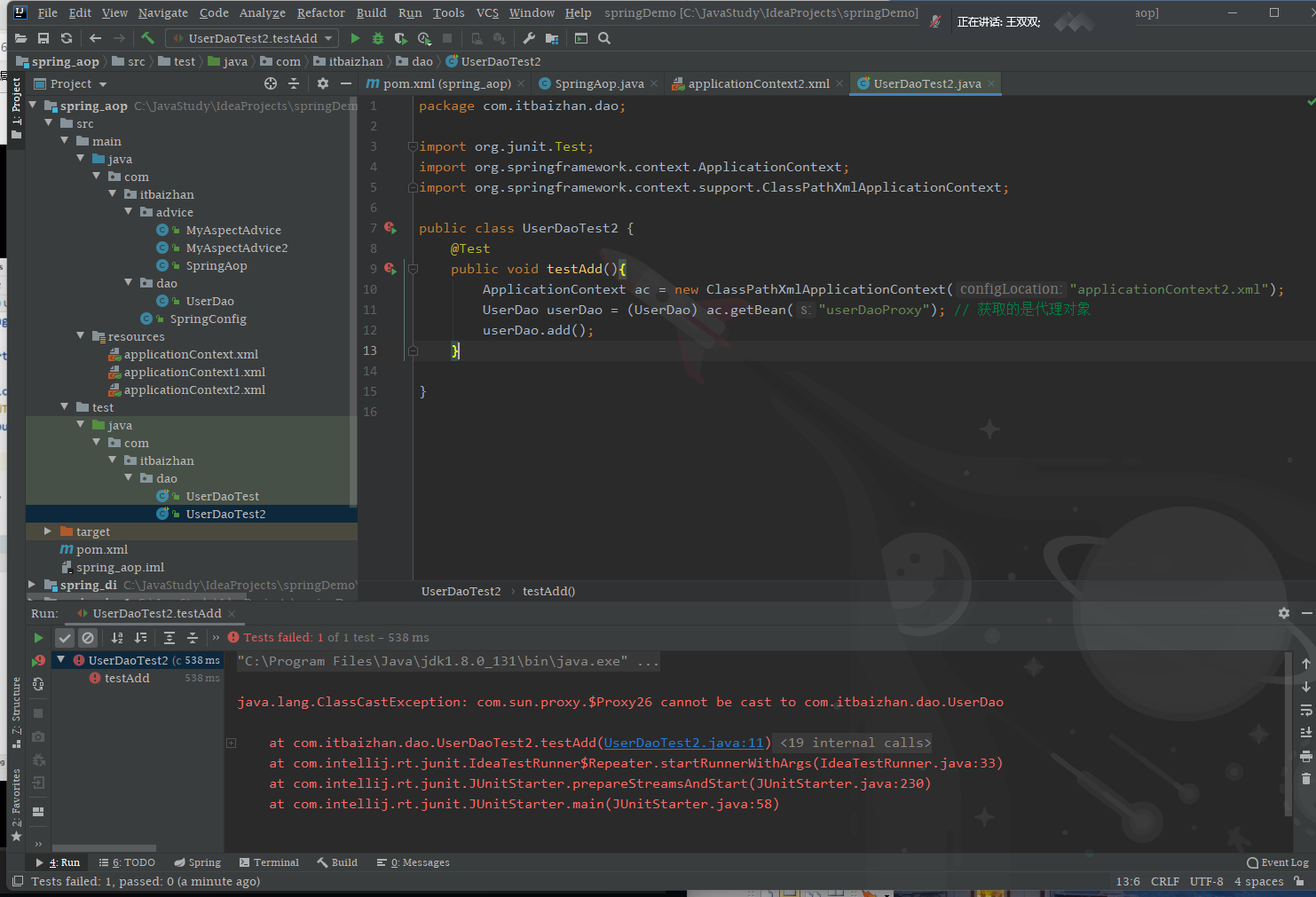1316x897 pixels.
Task: Clear console with trash icon
Action: tap(1305, 778)
